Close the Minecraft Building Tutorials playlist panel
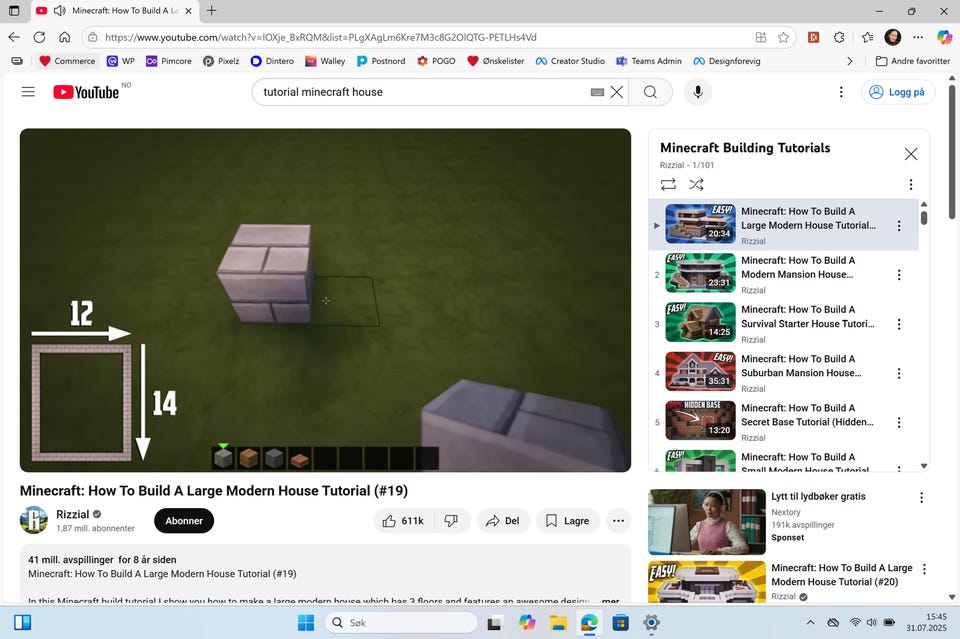This screenshot has height=639, width=960. click(x=911, y=154)
